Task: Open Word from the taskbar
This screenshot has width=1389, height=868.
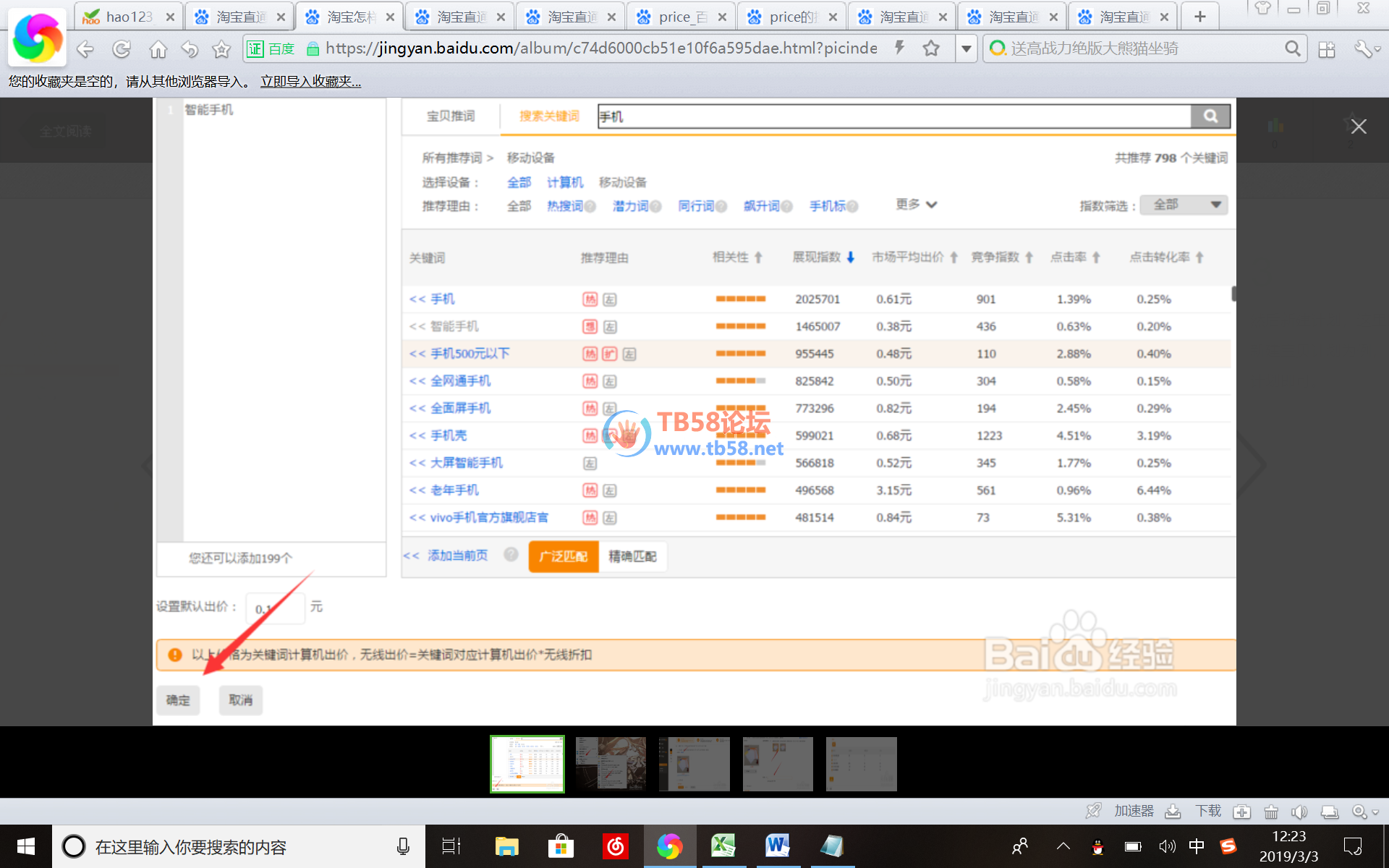Action: point(778,846)
